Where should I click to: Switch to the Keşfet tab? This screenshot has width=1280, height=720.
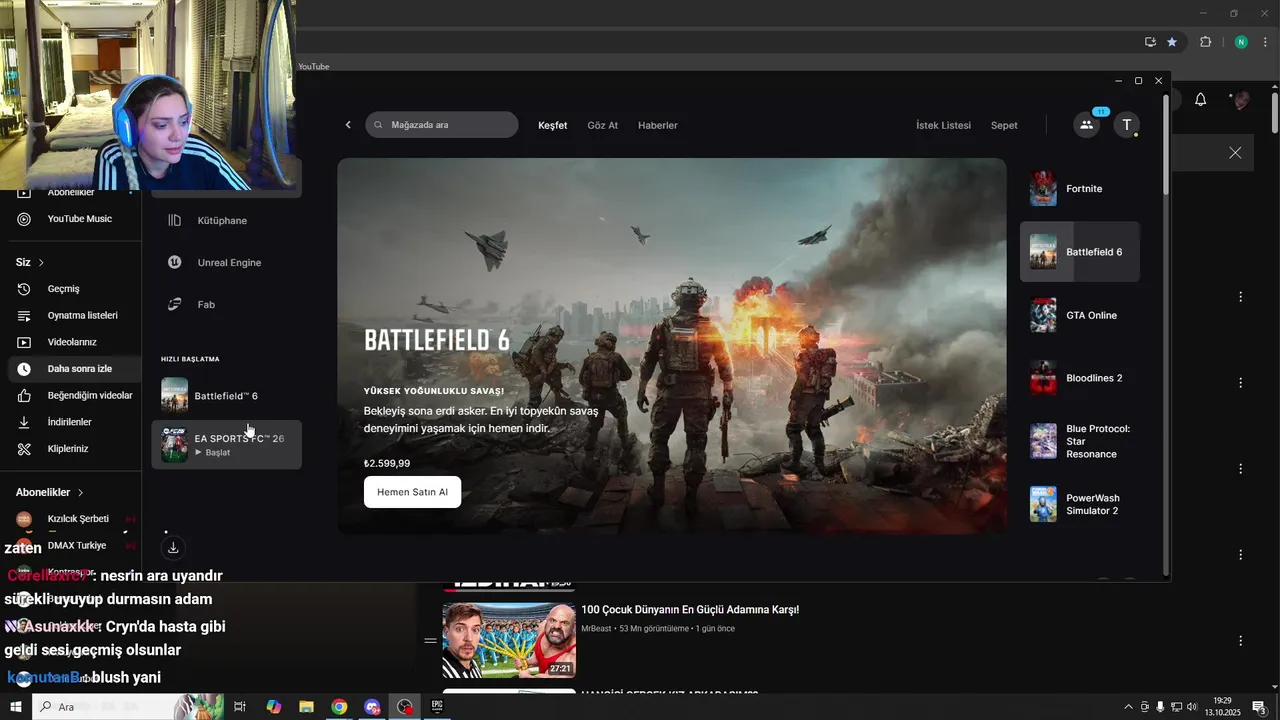click(x=552, y=125)
